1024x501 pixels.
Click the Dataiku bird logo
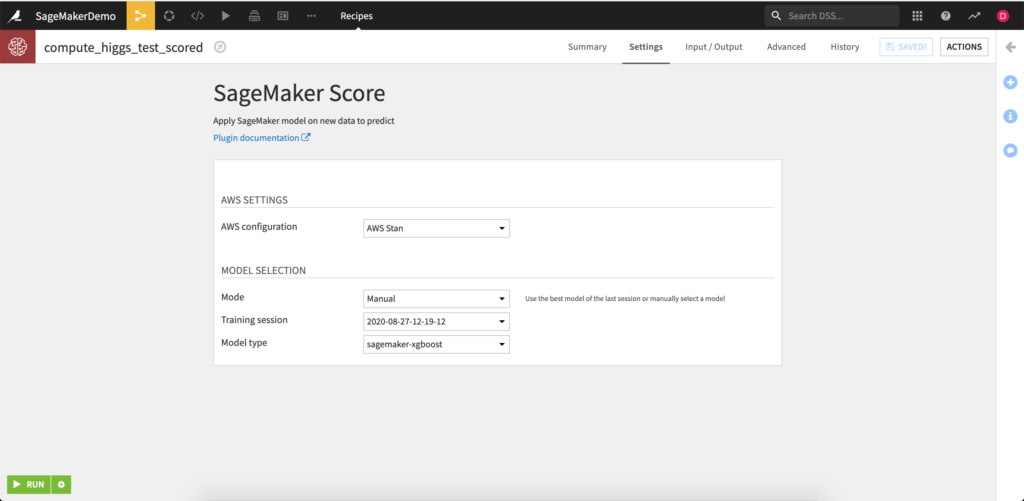coord(17,15)
